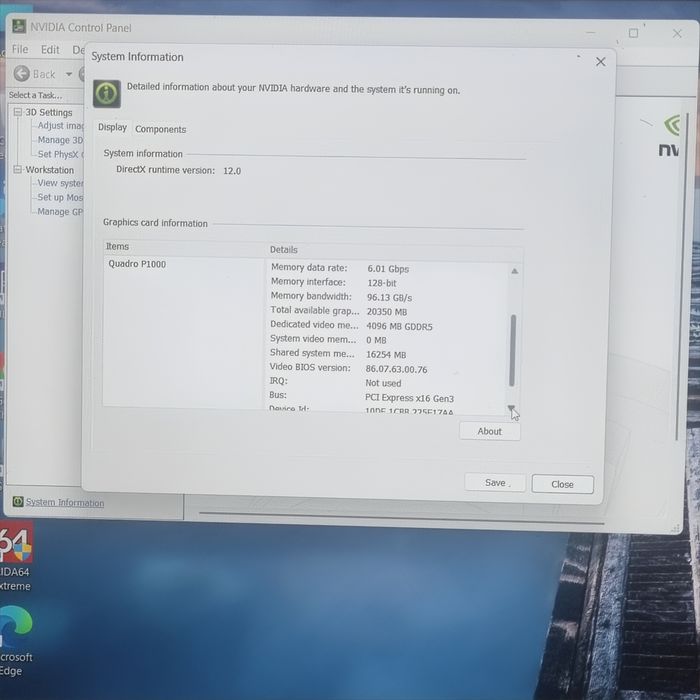This screenshot has height=700, width=700.
Task: Close the System Information dialog with X
Action: (x=600, y=62)
